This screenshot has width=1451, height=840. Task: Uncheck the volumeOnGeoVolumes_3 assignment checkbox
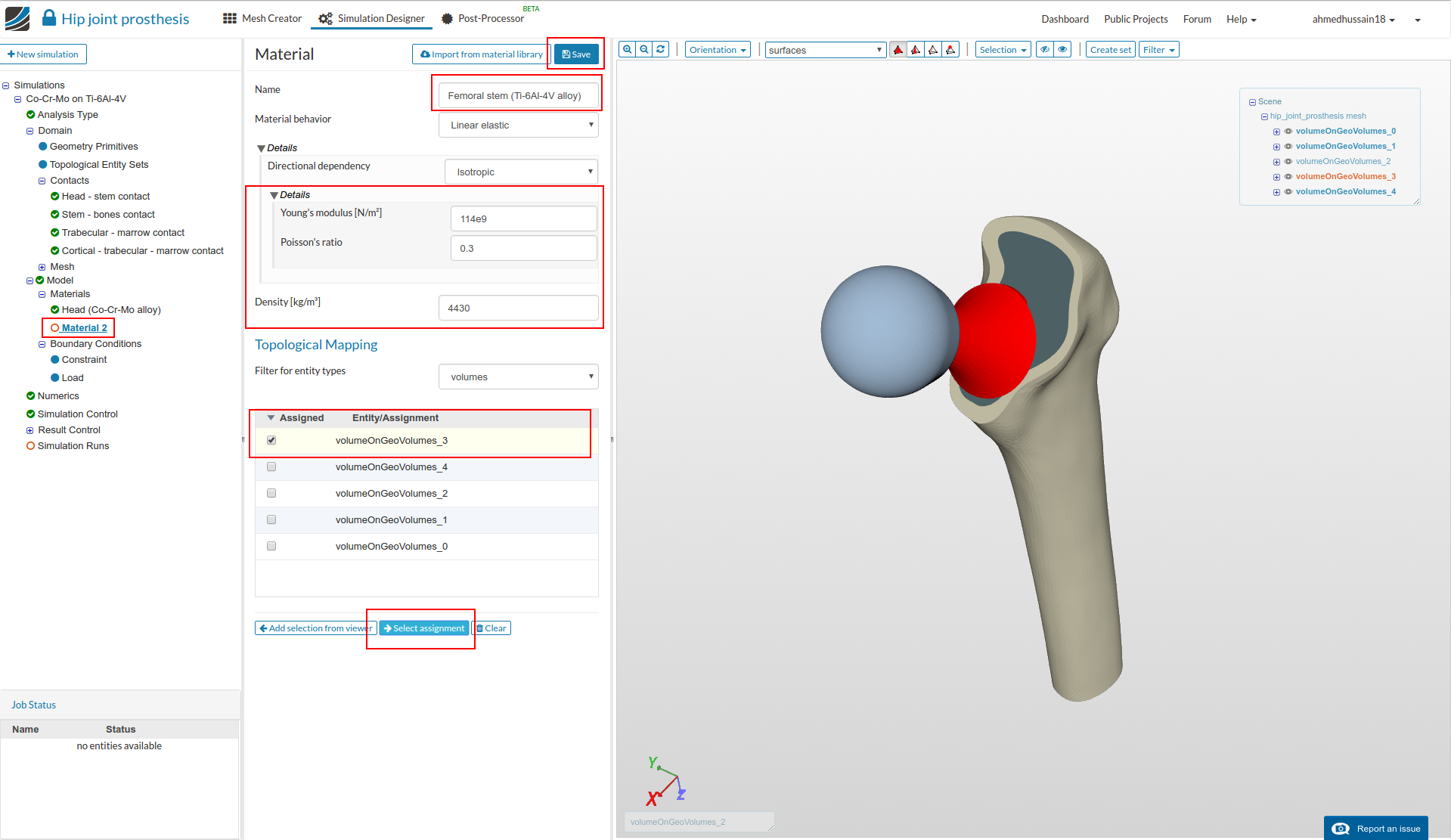[271, 441]
